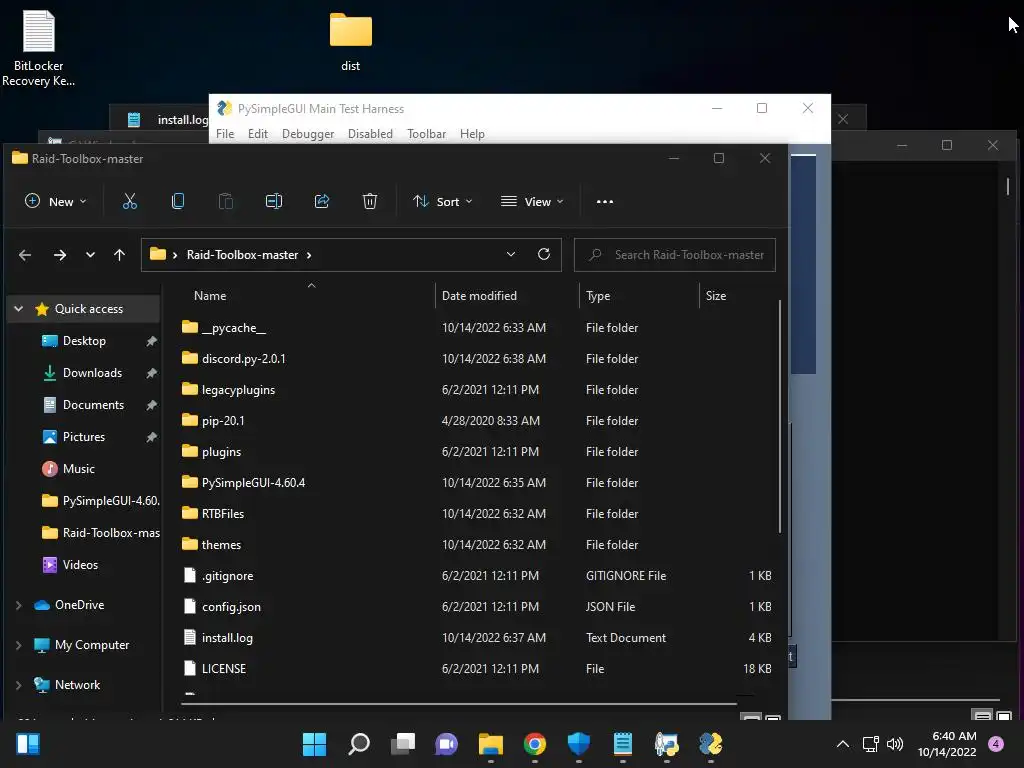Launch Chat from the taskbar
The height and width of the screenshot is (768, 1024).
446,744
